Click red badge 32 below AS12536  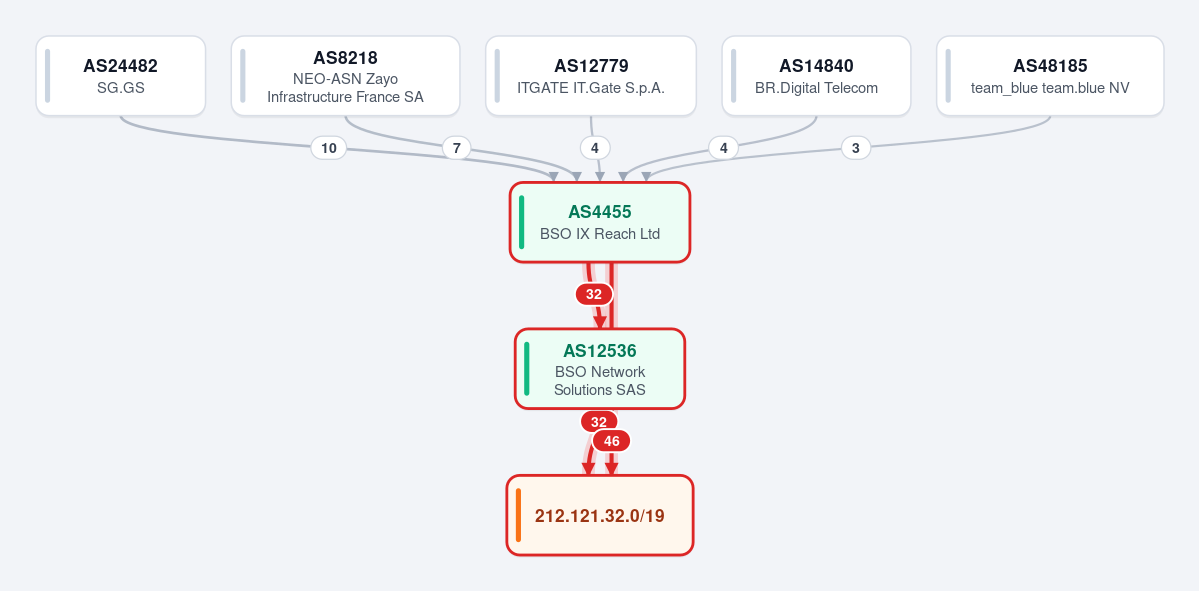[x=599, y=422]
